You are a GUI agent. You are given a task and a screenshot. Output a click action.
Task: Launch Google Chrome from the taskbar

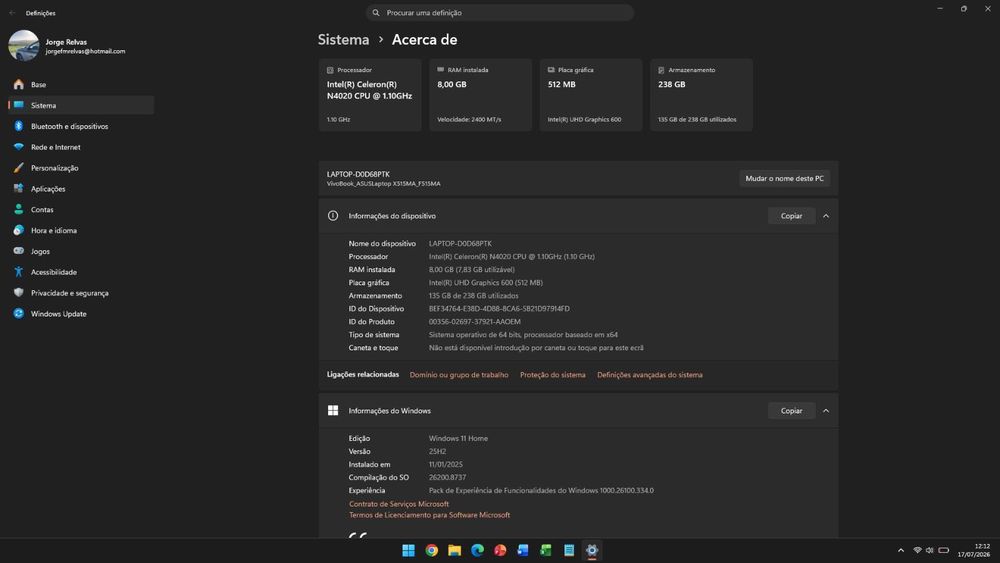pos(432,550)
